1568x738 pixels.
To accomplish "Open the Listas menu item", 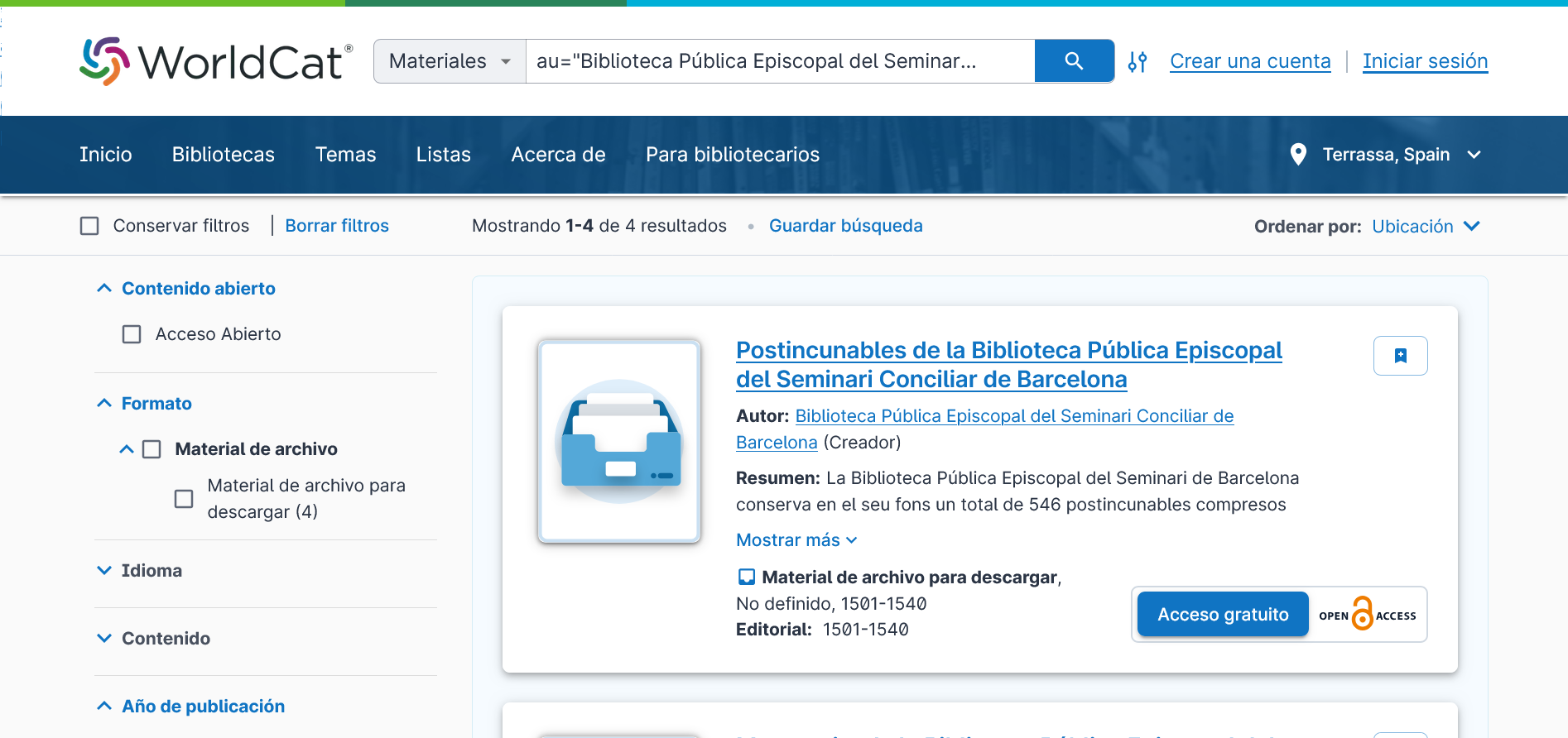I will pyautogui.click(x=444, y=155).
